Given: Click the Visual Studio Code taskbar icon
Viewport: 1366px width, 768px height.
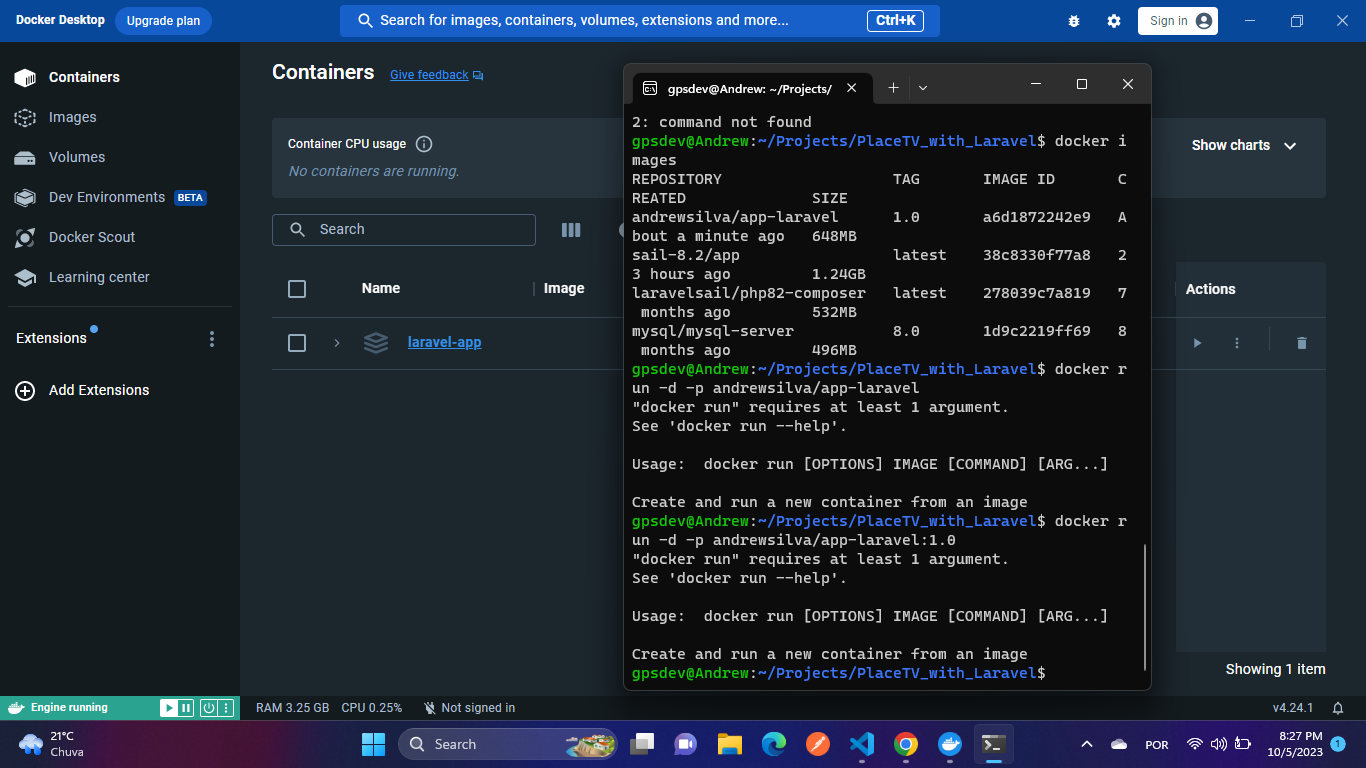Looking at the screenshot, I should [x=862, y=744].
